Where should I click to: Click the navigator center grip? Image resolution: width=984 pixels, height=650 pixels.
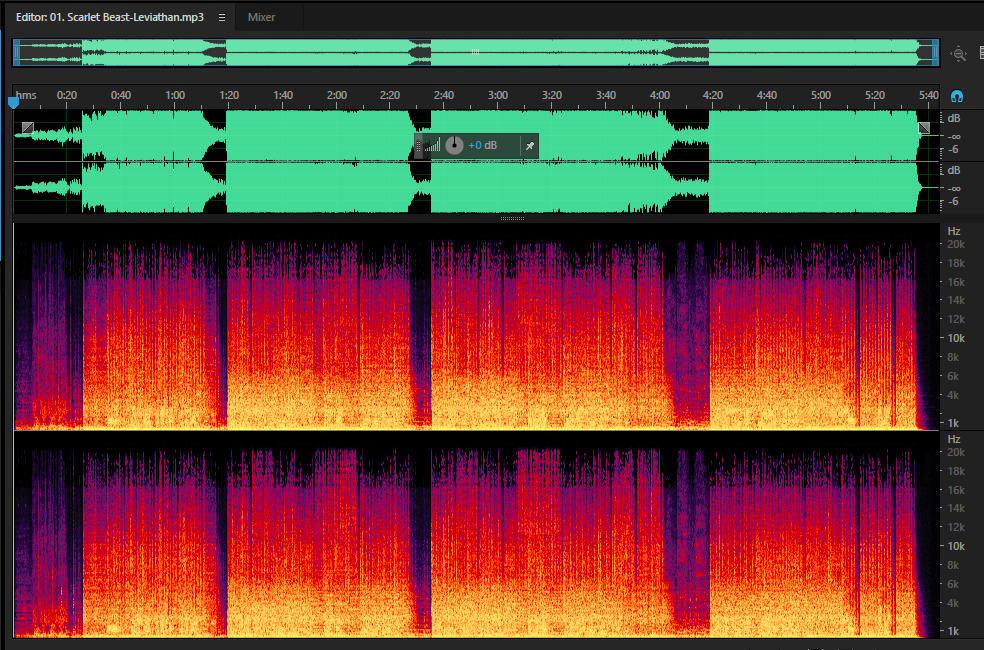(x=476, y=53)
